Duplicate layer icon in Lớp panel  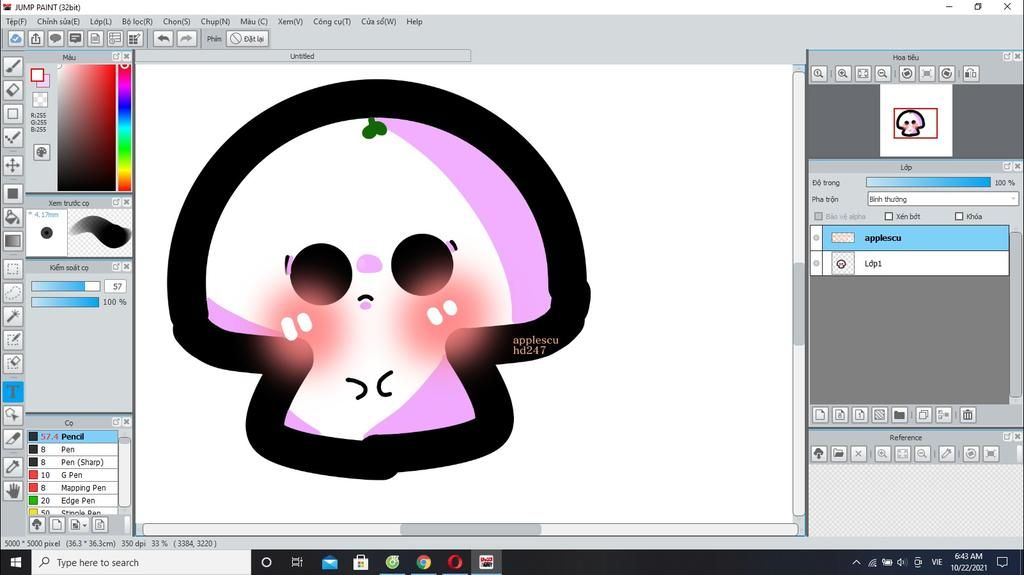pos(923,415)
